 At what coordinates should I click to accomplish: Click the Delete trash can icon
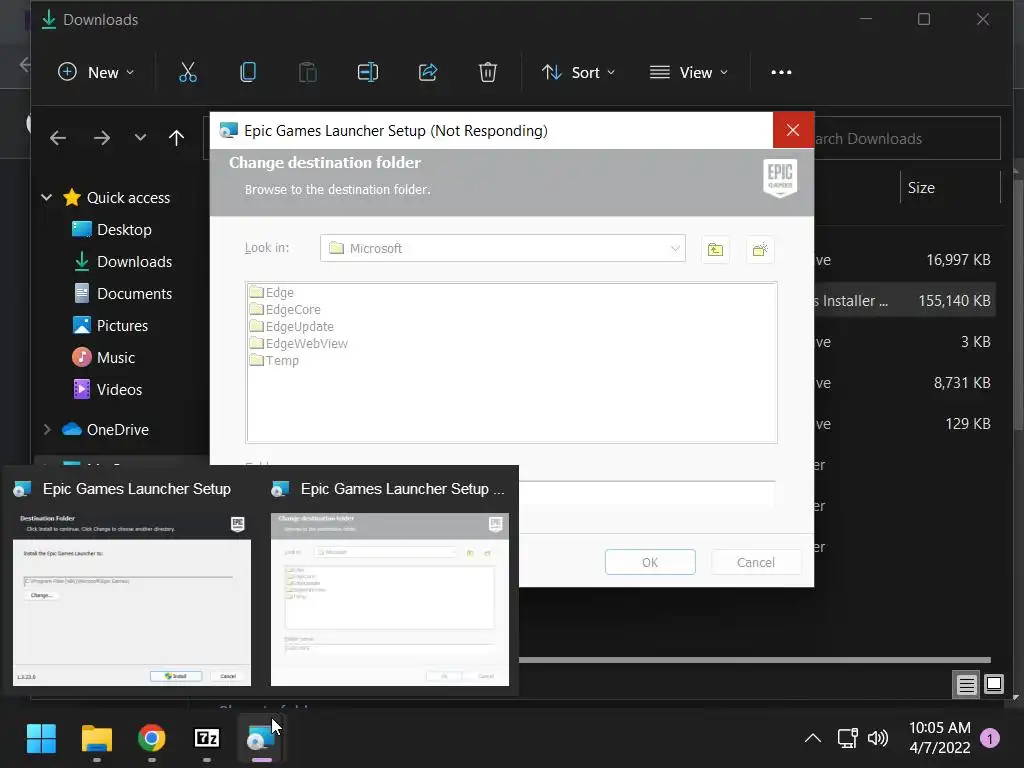(488, 72)
